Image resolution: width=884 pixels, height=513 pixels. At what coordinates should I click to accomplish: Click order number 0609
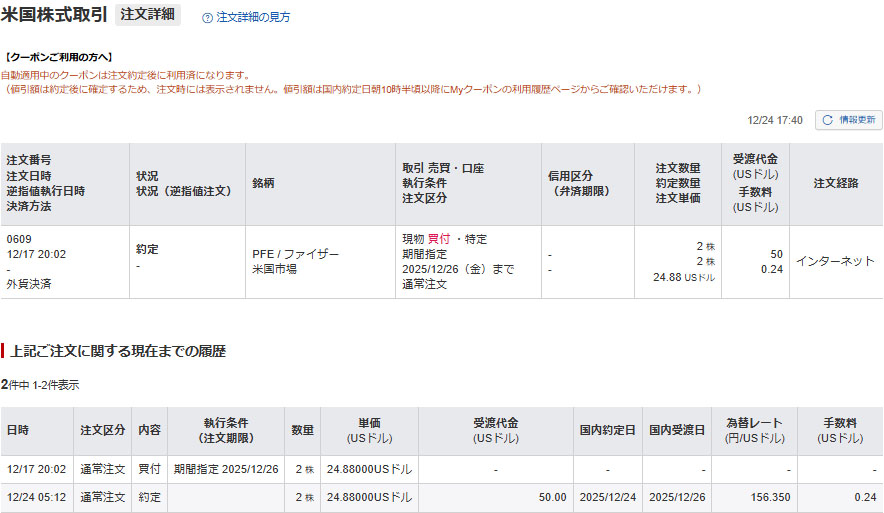[x=19, y=239]
